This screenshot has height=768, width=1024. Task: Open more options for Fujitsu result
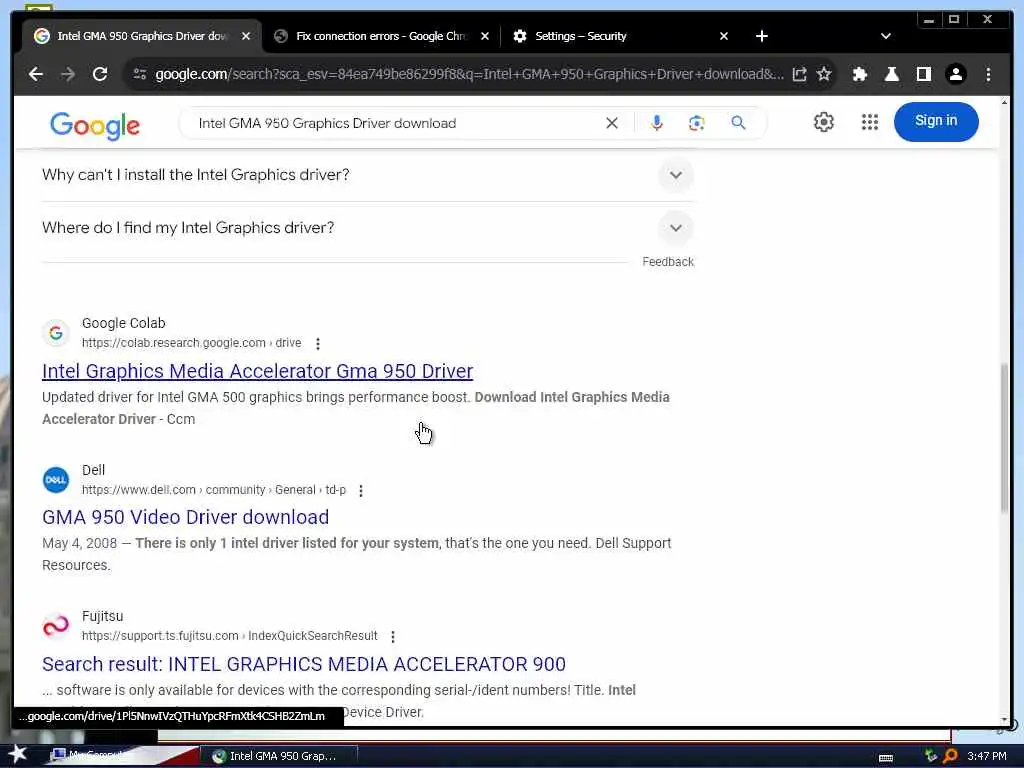(392, 637)
